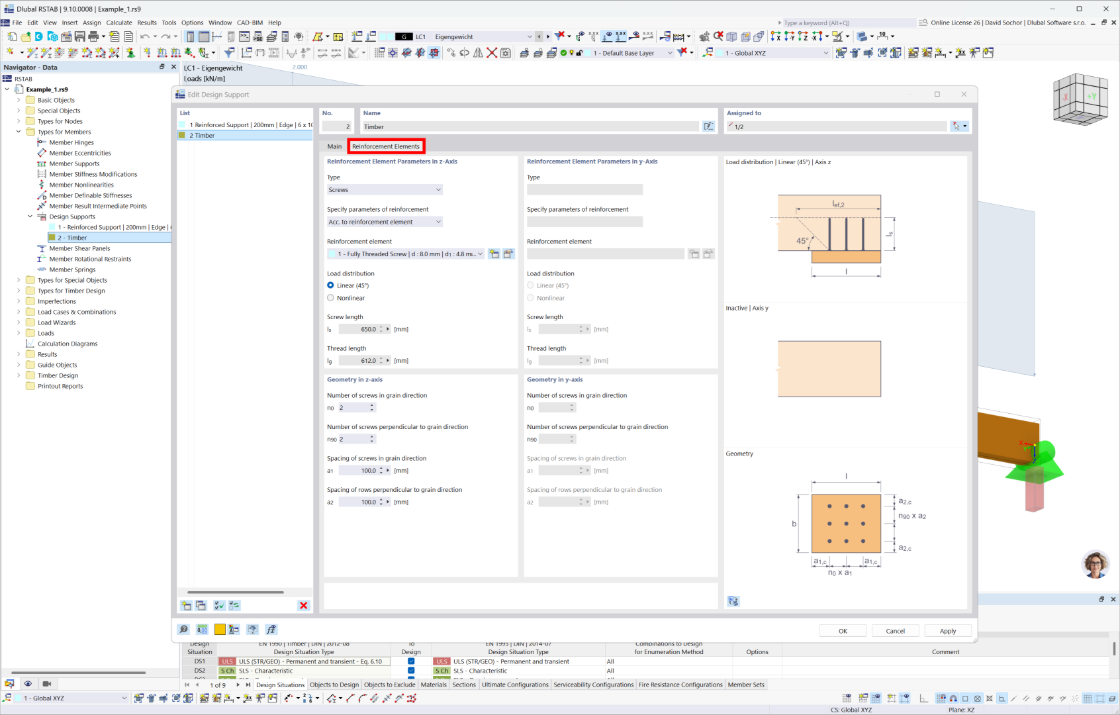Open the Results menu

pos(146,22)
